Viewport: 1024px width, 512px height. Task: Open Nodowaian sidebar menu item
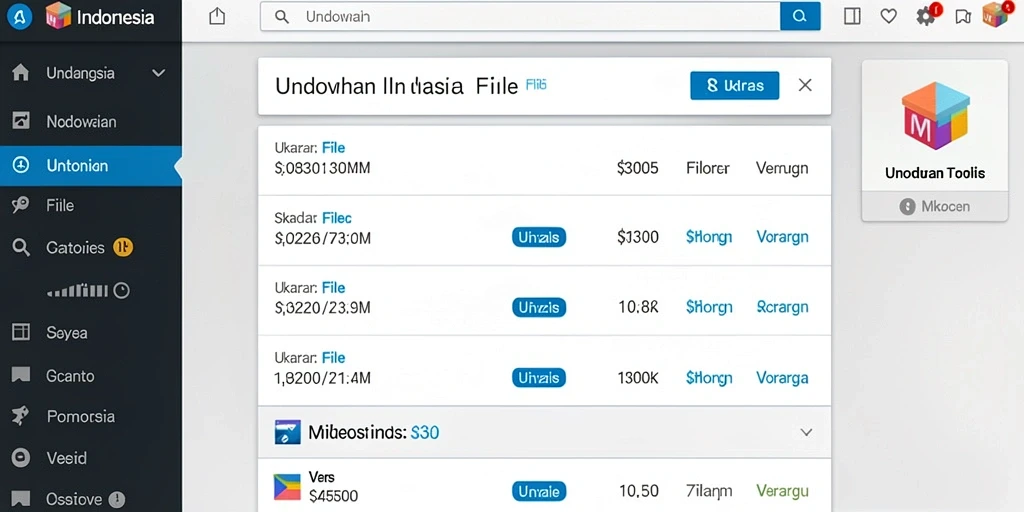pos(82,121)
